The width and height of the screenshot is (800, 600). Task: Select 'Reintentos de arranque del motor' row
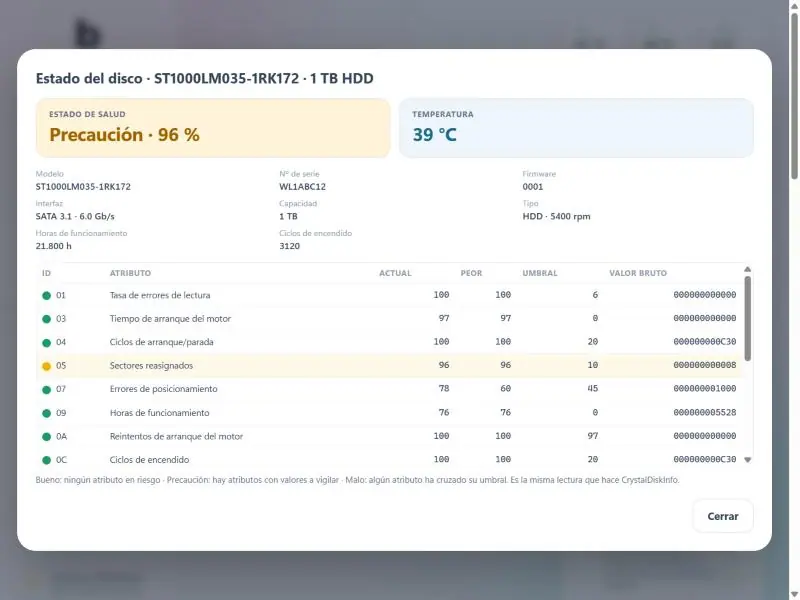(389, 436)
